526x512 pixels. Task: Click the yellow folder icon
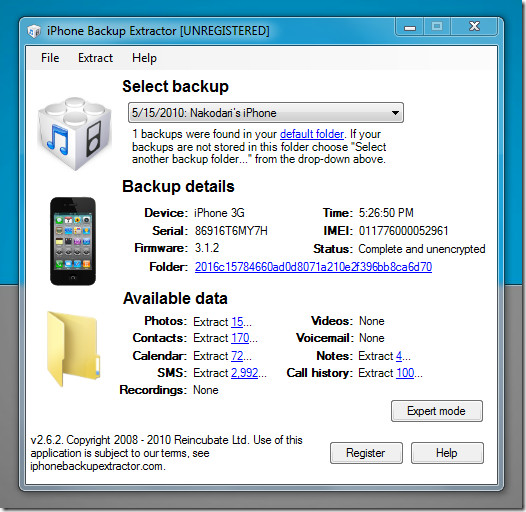tap(73, 349)
